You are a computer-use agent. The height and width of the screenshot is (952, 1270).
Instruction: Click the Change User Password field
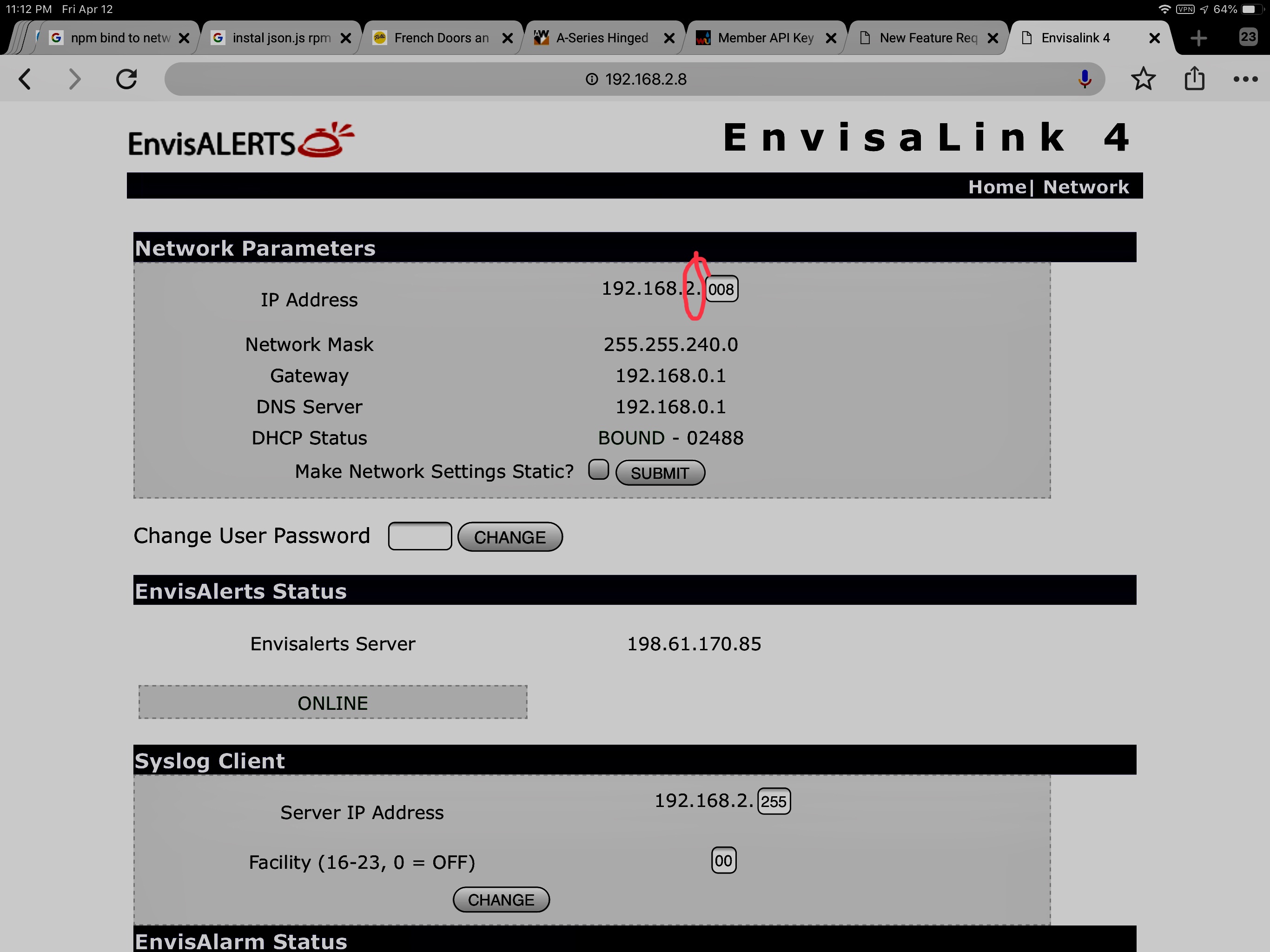click(x=420, y=536)
